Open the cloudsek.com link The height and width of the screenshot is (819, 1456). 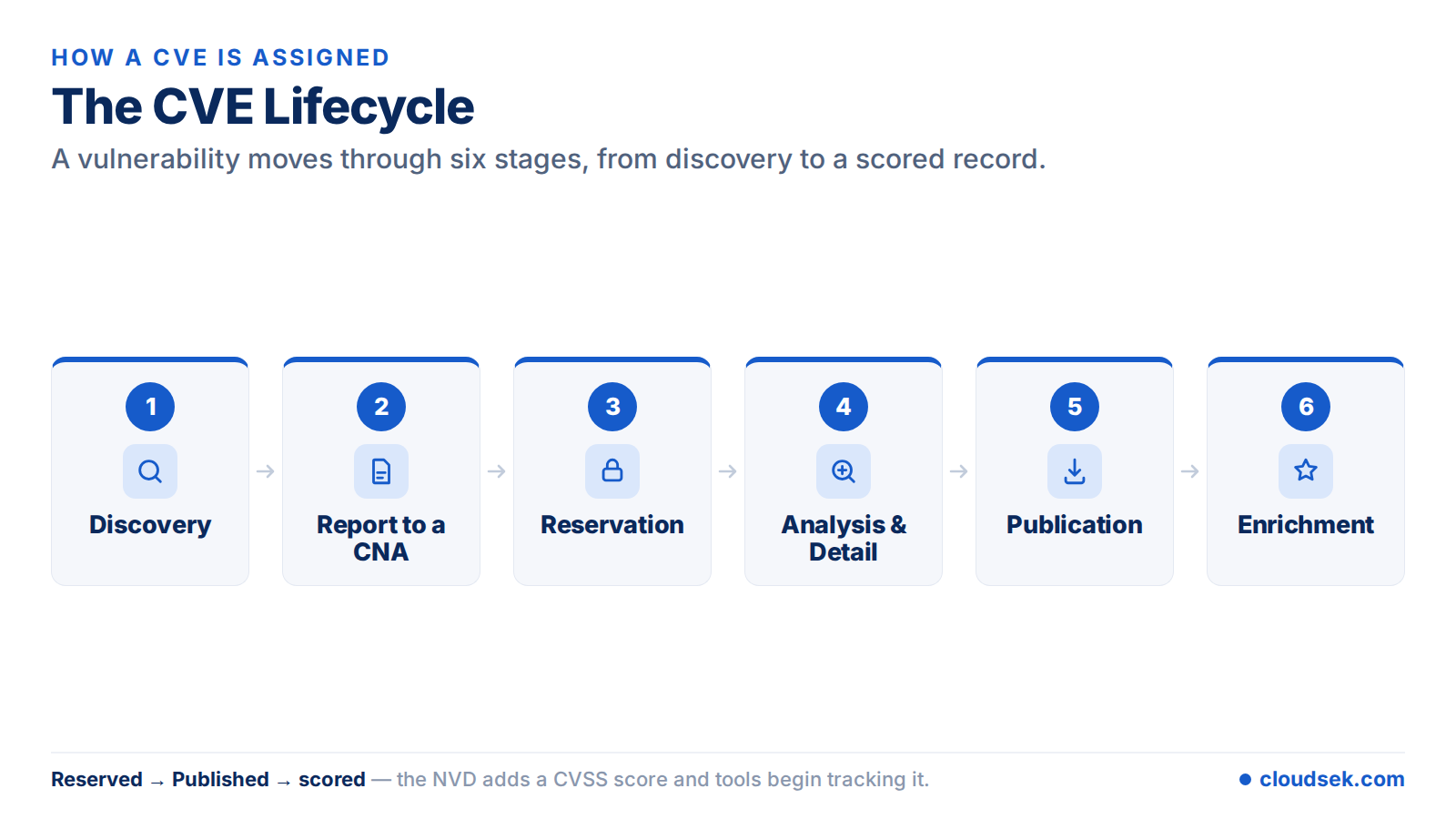pos(1322,779)
